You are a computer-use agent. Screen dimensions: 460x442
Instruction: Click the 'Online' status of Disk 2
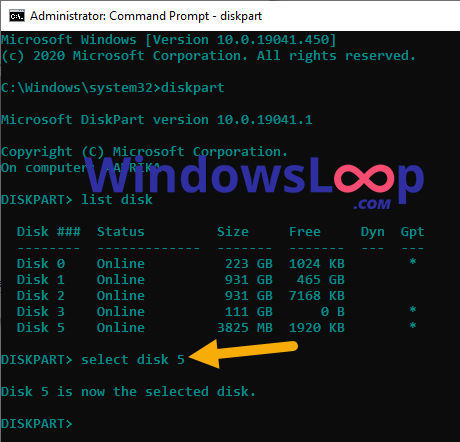tap(121, 296)
